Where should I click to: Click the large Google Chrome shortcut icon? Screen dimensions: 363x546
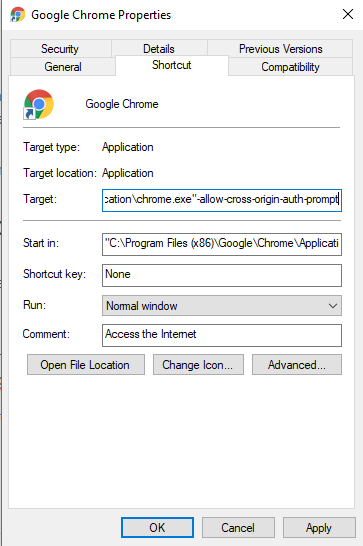[39, 104]
